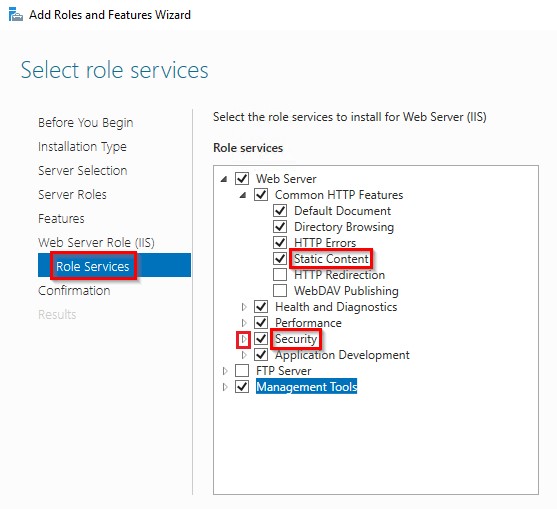Select the Server Roles step
This screenshot has height=509, width=557.
coord(72,195)
